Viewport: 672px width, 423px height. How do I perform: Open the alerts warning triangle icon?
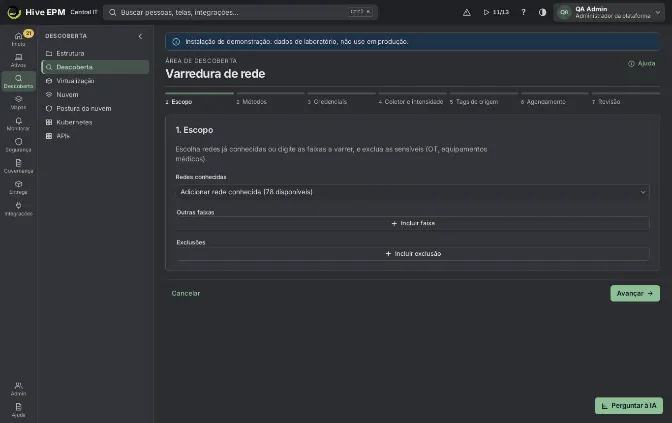[467, 12]
